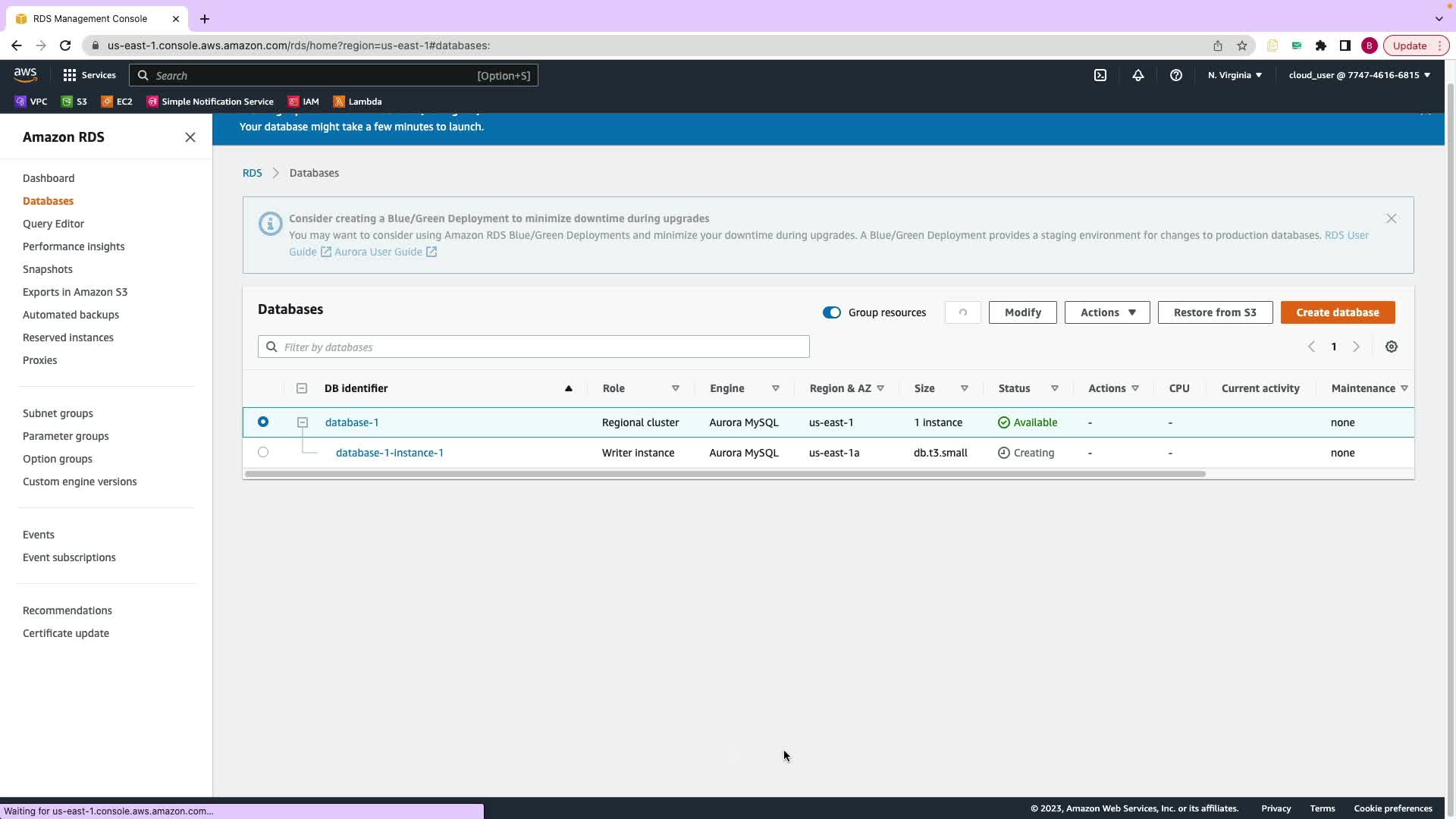Click the refresh databases button
The image size is (1456, 819).
point(962,312)
